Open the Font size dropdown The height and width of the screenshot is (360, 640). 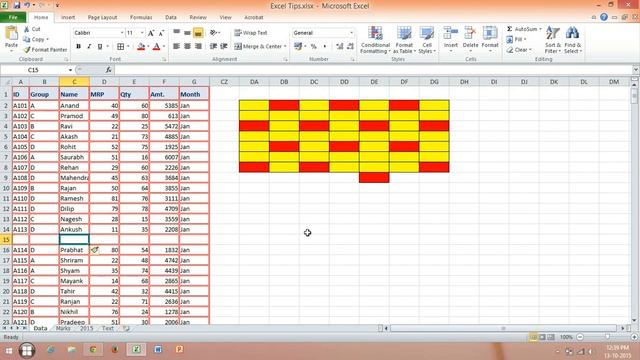142,33
